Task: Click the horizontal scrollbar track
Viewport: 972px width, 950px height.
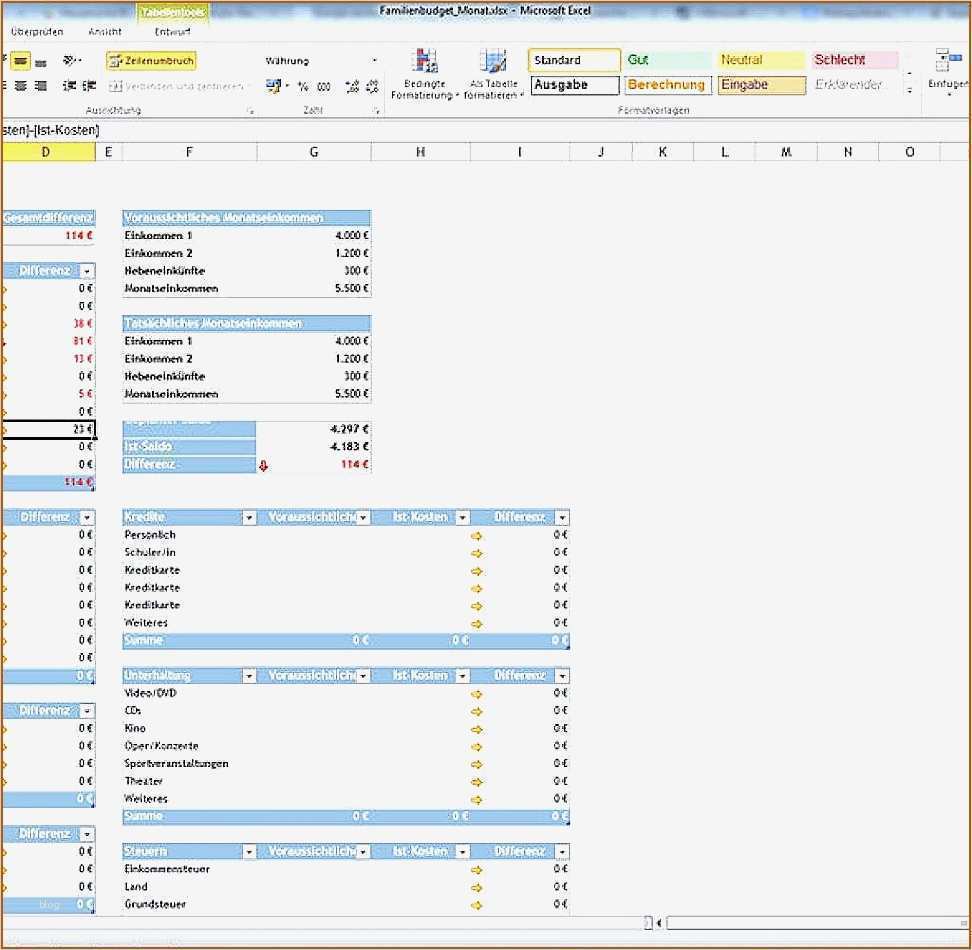Action: click(x=816, y=924)
